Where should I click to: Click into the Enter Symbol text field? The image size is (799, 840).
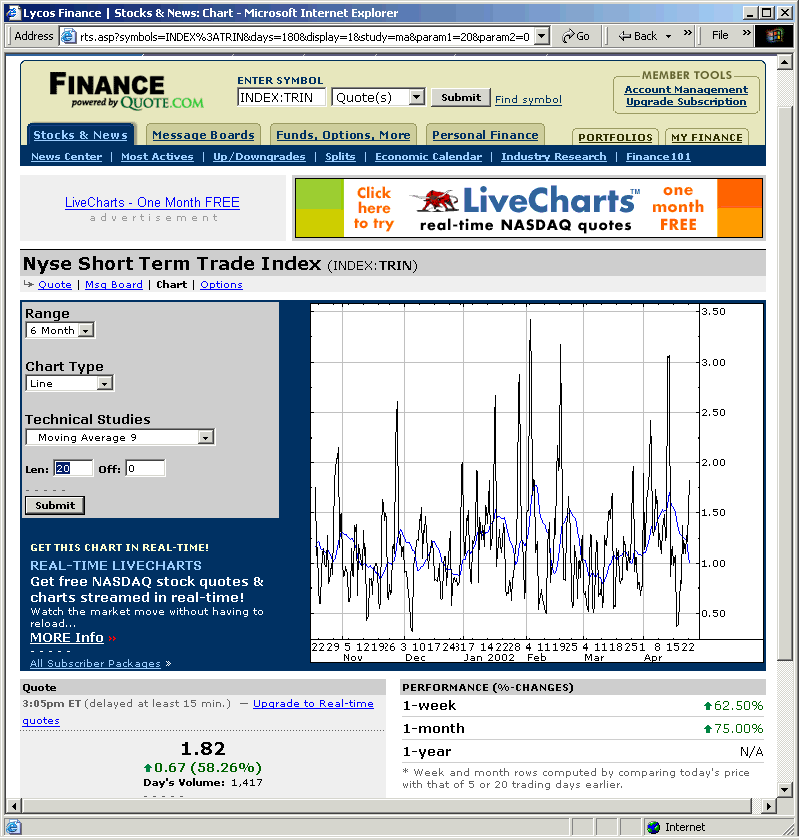pos(281,98)
